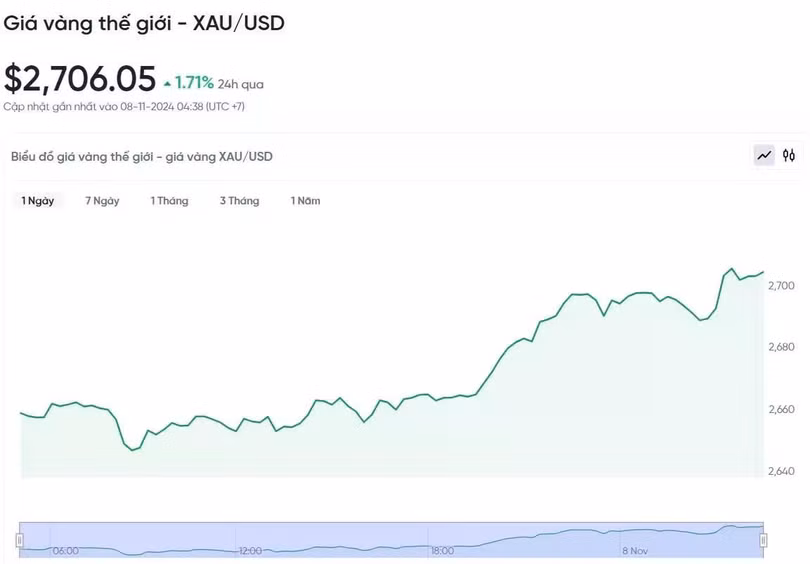Image resolution: width=810 pixels, height=564 pixels.
Task: Click 12:00 marker on navigator timeline
Action: click(x=250, y=550)
